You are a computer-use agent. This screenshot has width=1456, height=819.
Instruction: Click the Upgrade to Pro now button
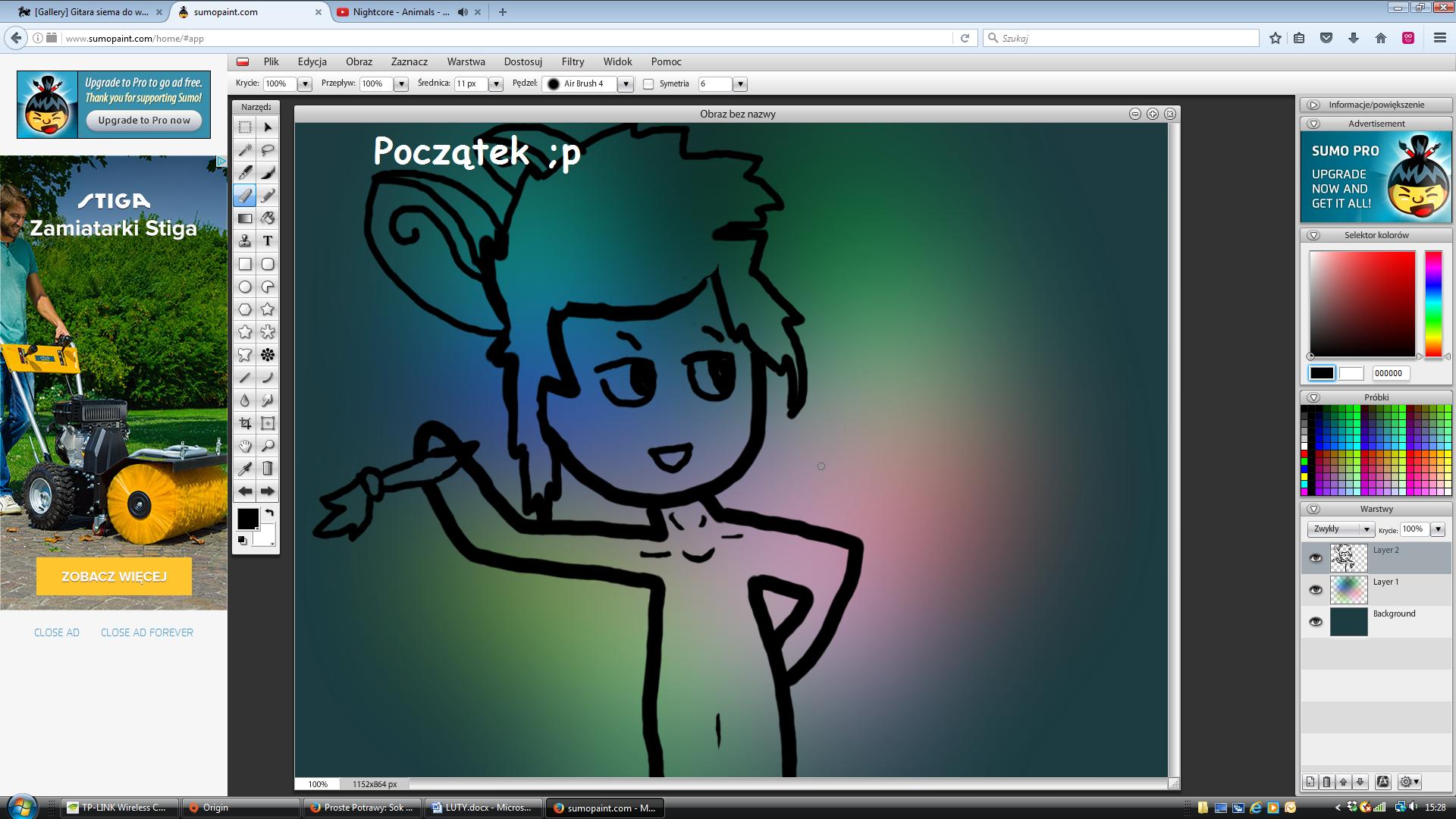pyautogui.click(x=144, y=120)
